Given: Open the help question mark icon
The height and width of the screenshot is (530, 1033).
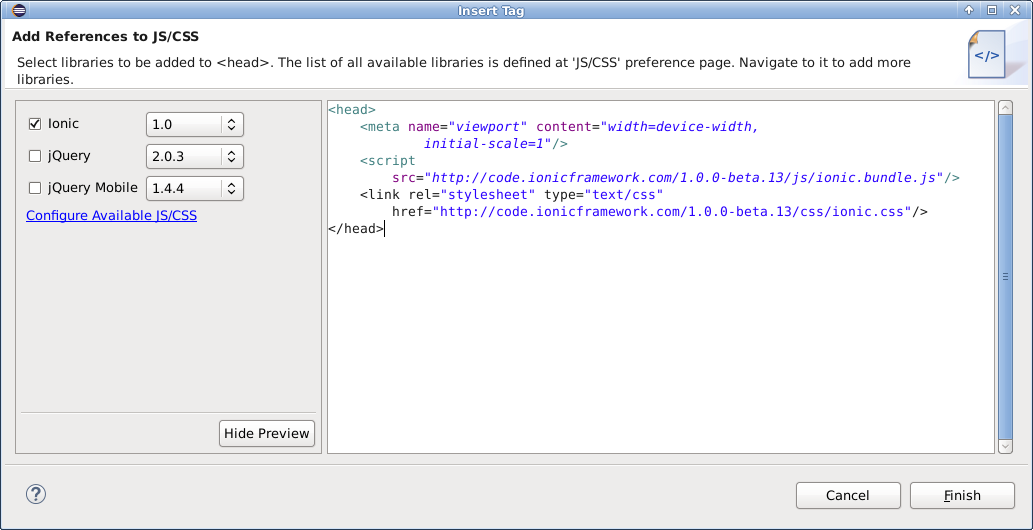Looking at the screenshot, I should point(36,494).
